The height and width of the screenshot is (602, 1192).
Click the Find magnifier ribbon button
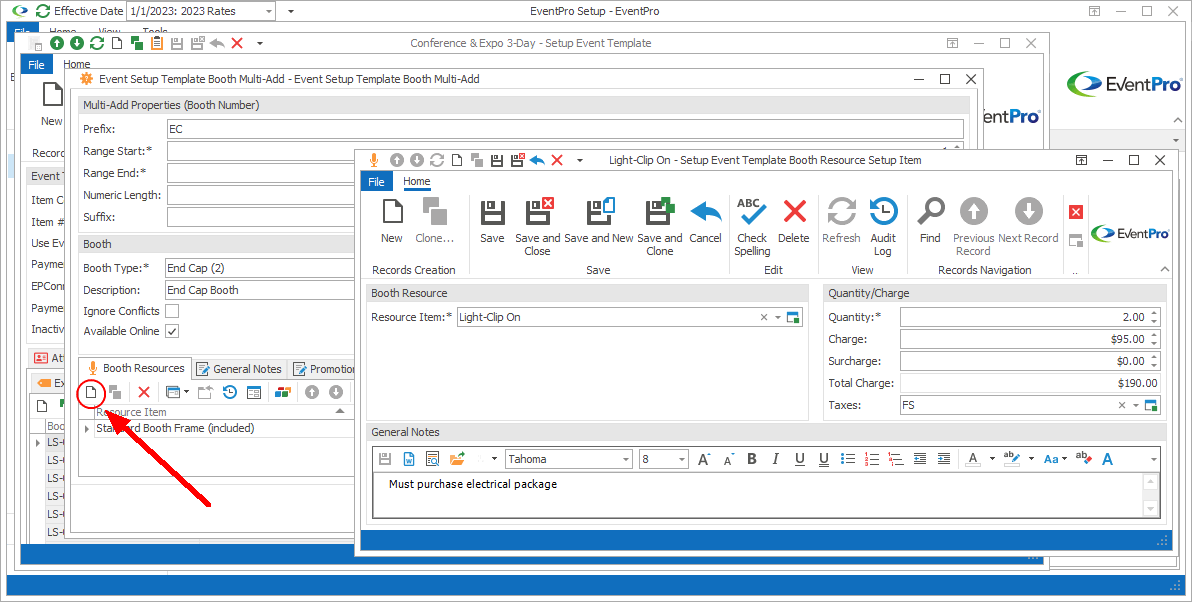930,222
